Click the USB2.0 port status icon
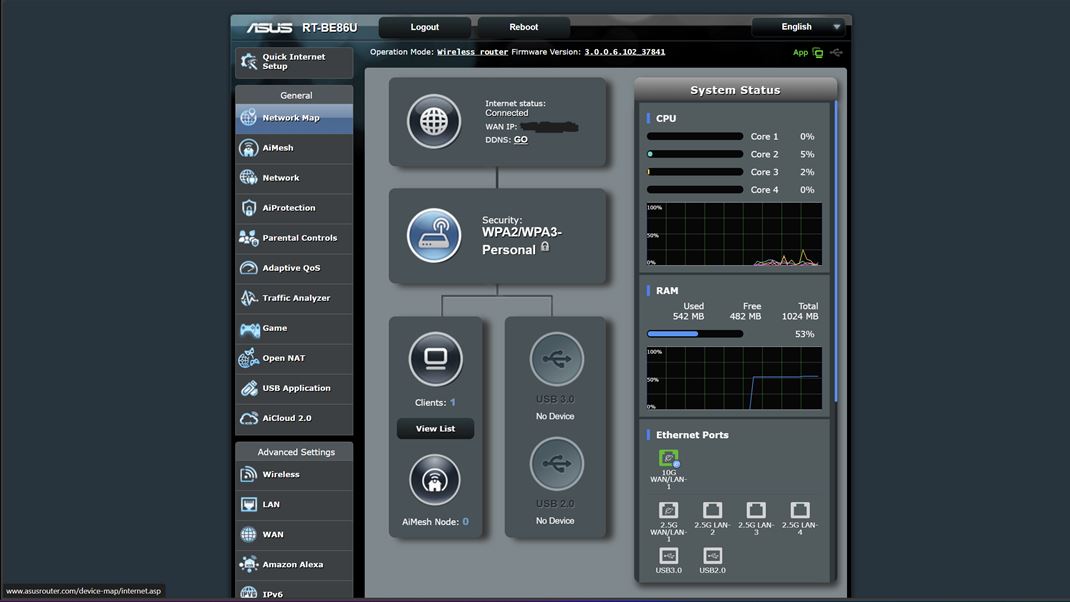This screenshot has height=602, width=1070. pos(712,556)
